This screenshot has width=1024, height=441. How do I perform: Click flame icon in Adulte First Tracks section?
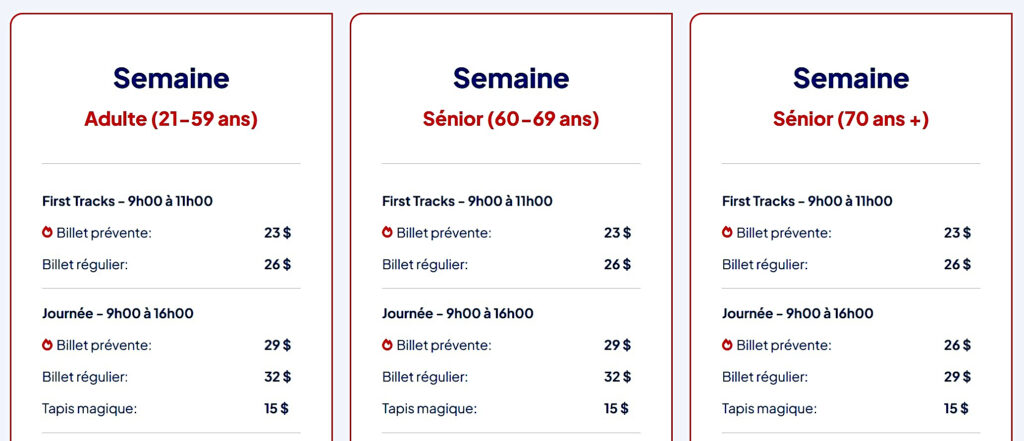47,233
